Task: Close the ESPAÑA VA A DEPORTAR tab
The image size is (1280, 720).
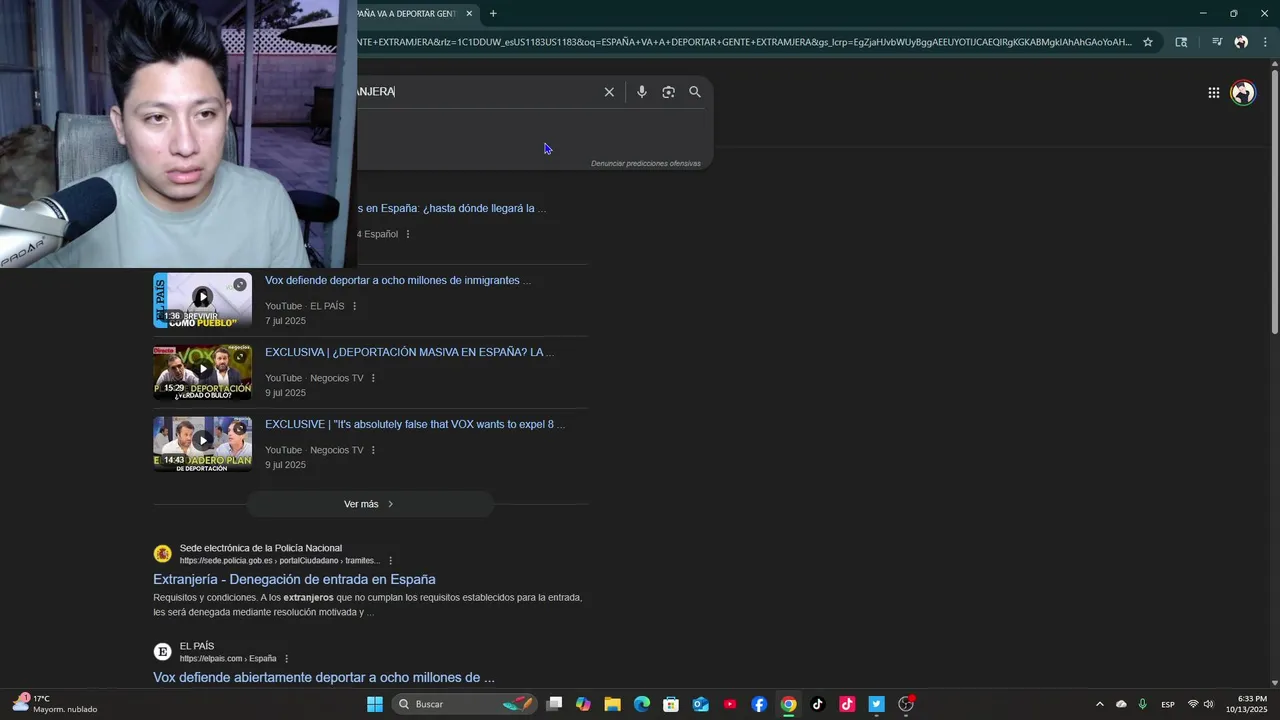Action: tap(469, 14)
